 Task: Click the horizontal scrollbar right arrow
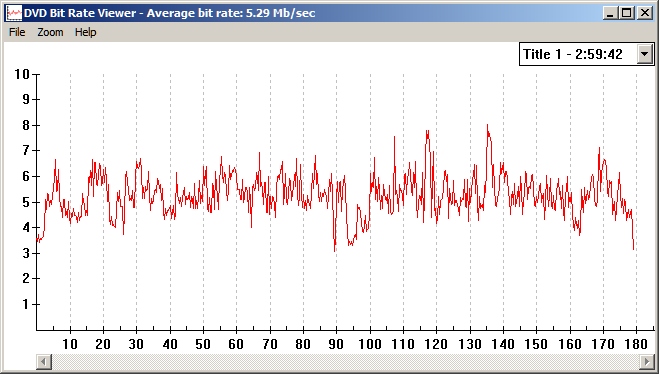[647, 361]
